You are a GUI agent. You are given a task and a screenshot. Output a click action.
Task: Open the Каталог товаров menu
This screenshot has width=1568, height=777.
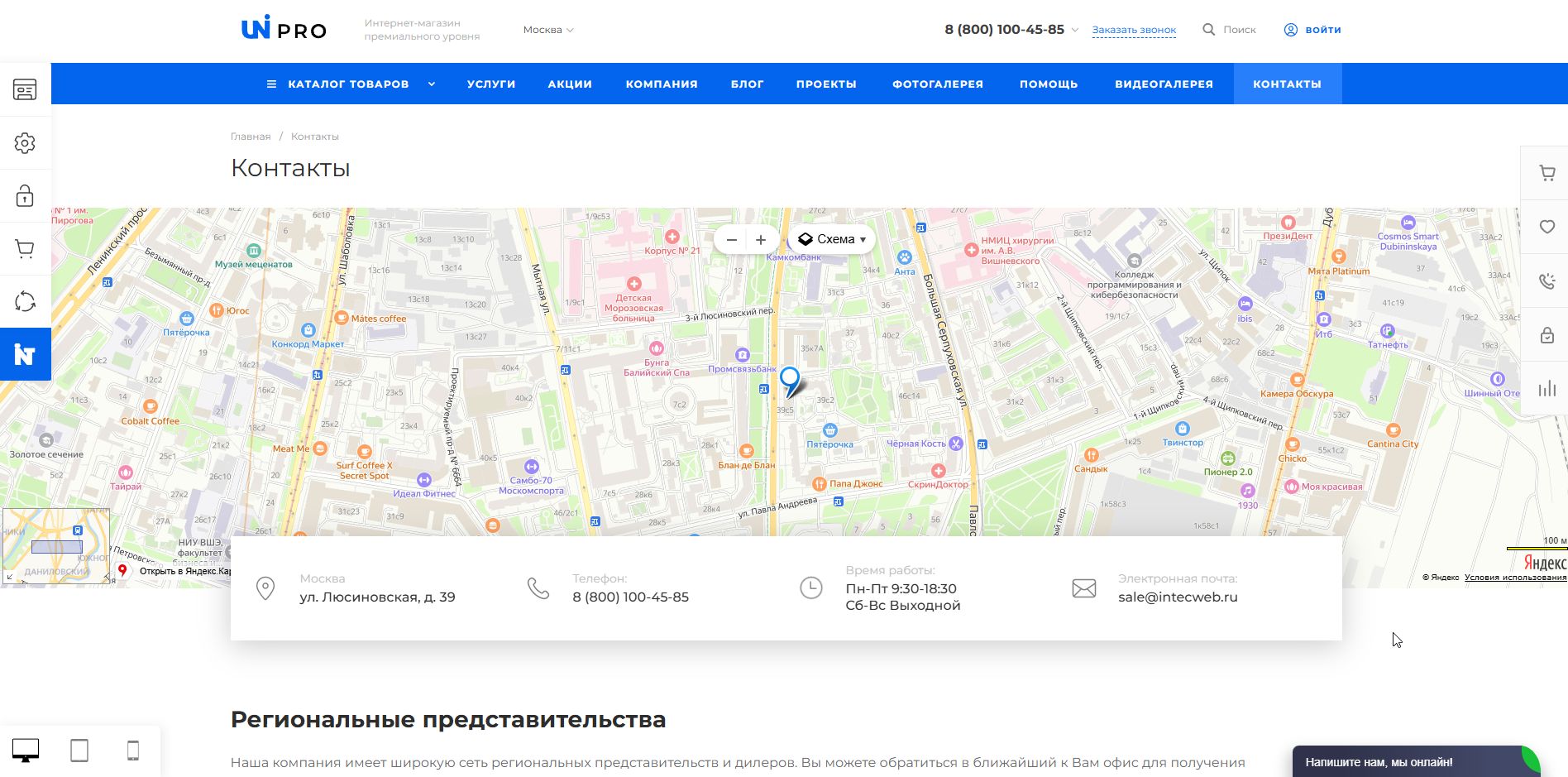347,84
